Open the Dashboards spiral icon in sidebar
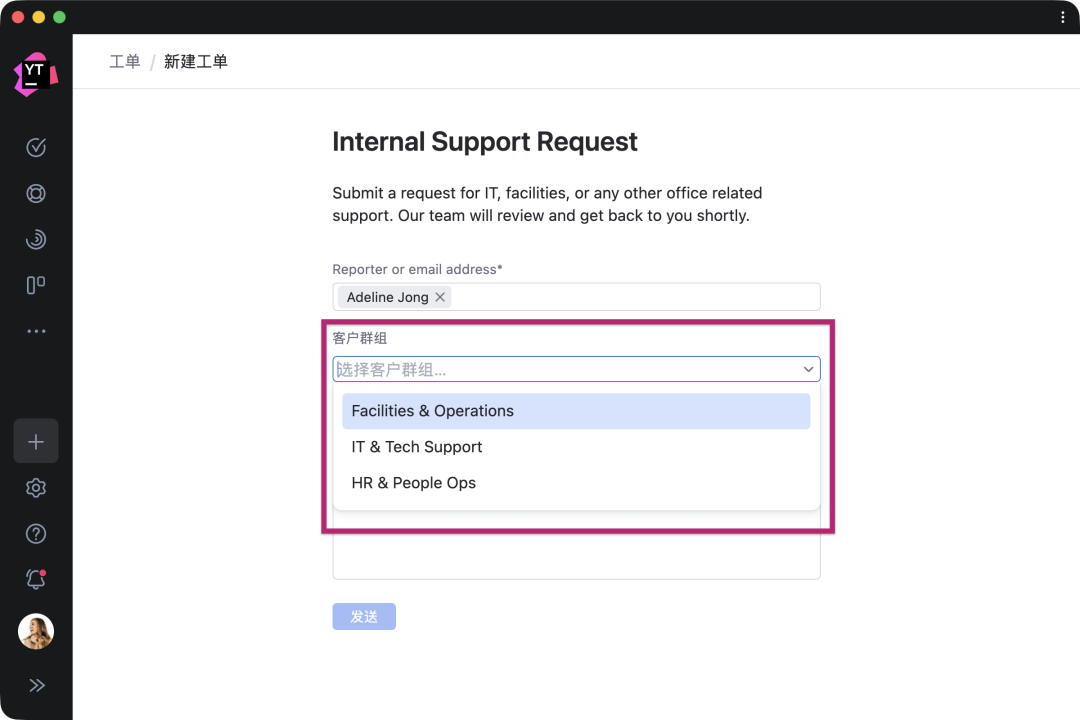The image size is (1080, 720). (36, 239)
